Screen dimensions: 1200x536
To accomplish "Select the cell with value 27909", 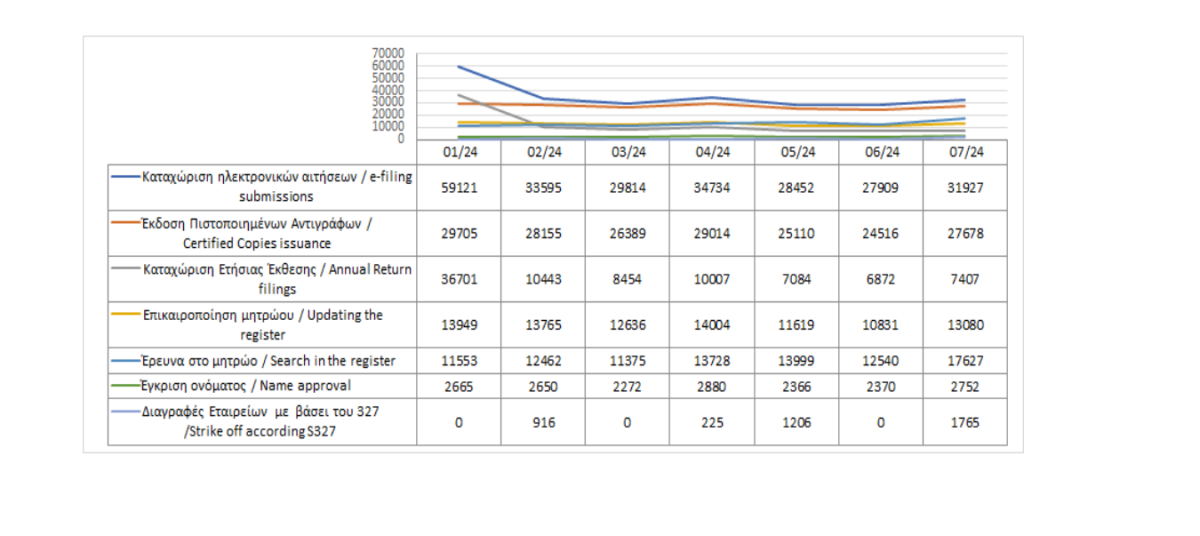I will [x=880, y=187].
